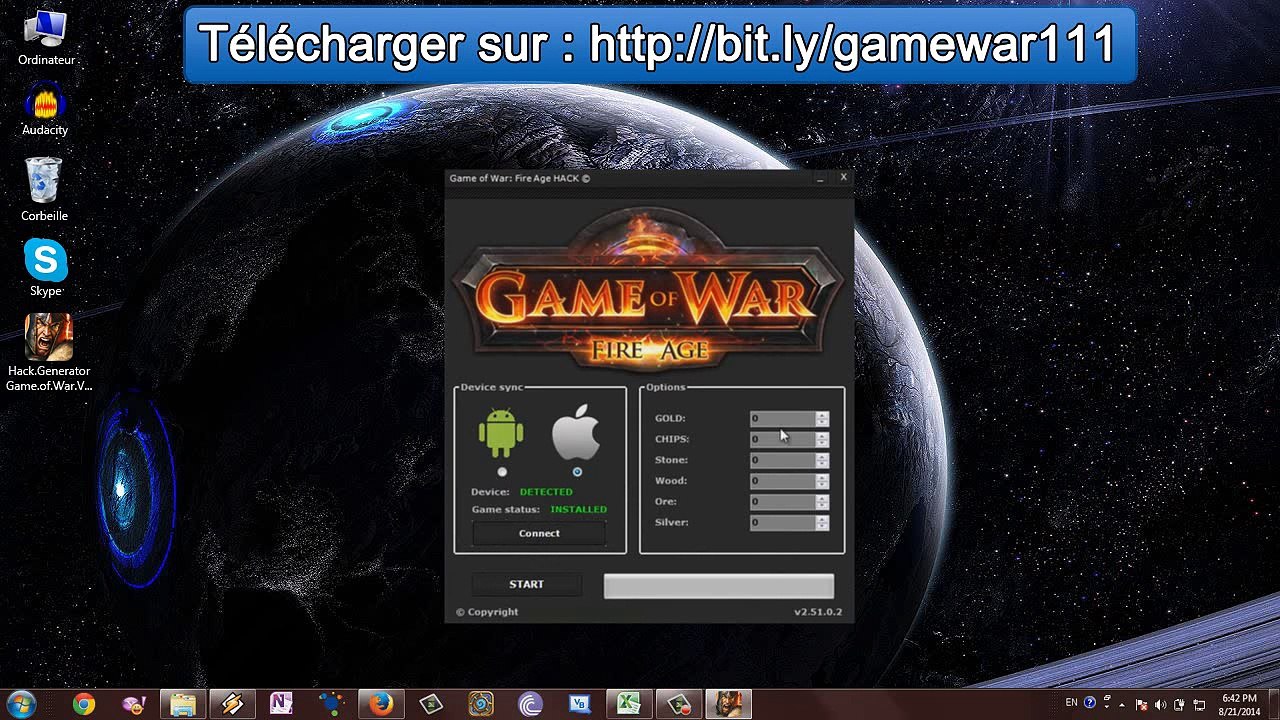Click the green INSTALLED status text
This screenshot has width=1280, height=720.
[578, 510]
